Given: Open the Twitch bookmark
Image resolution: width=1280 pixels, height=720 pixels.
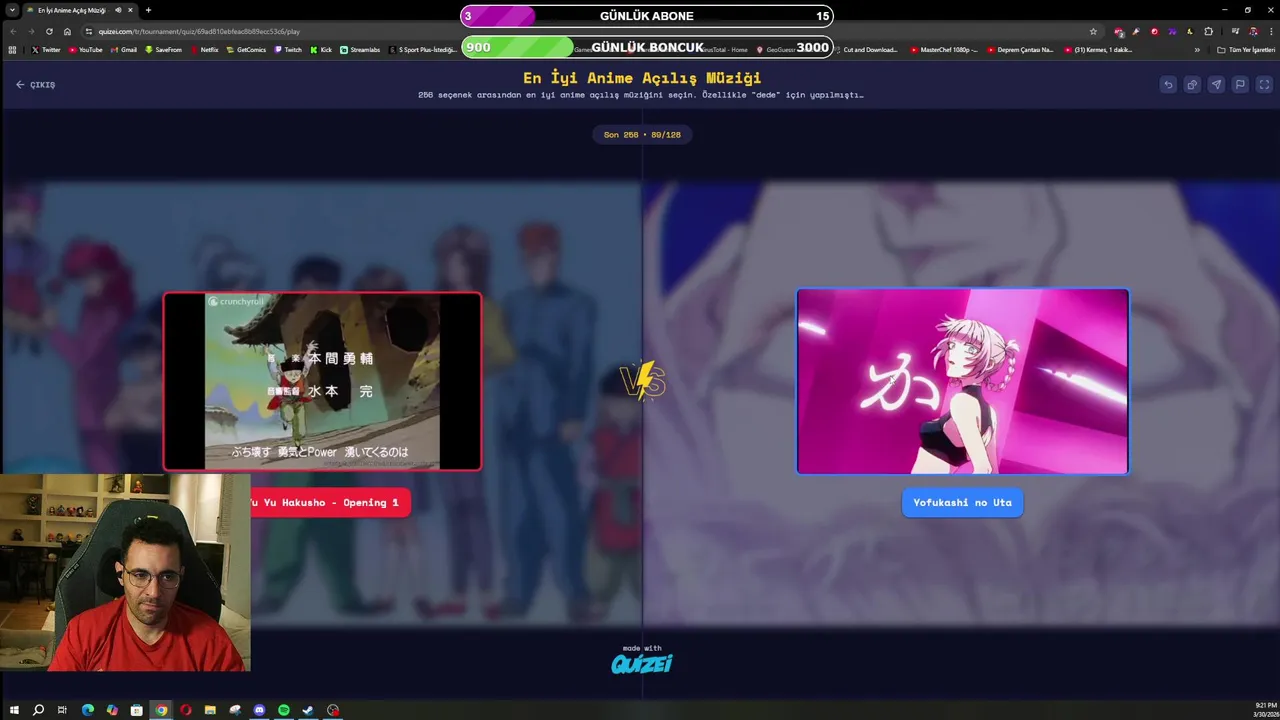Looking at the screenshot, I should coord(288,49).
